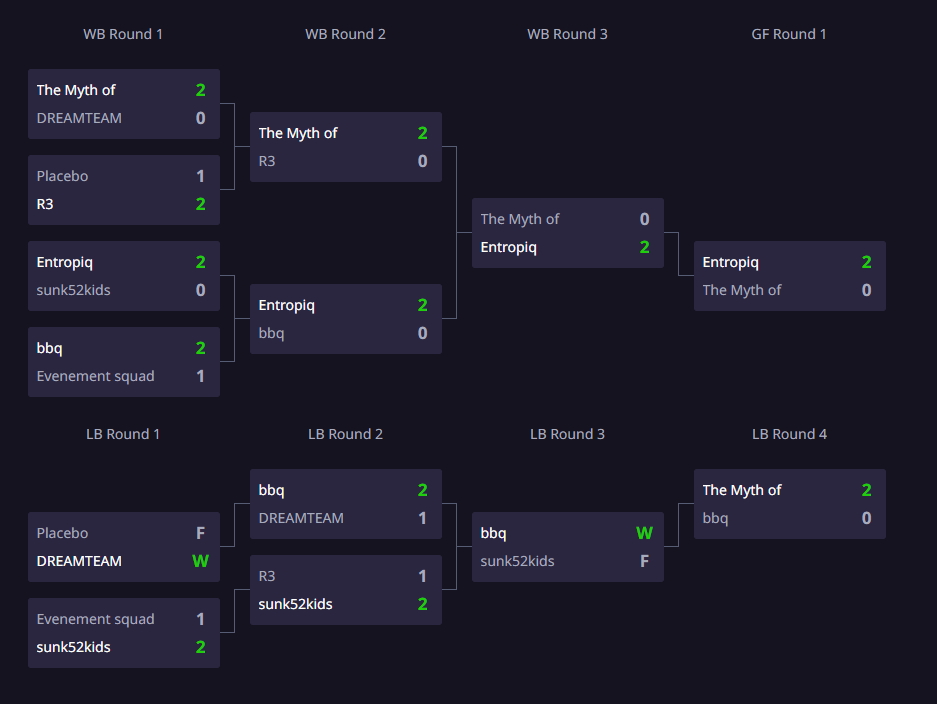Select Entropiq vs sunk52kids match in WB Round 1
Image resolution: width=937 pixels, height=704 pixels.
coord(123,276)
